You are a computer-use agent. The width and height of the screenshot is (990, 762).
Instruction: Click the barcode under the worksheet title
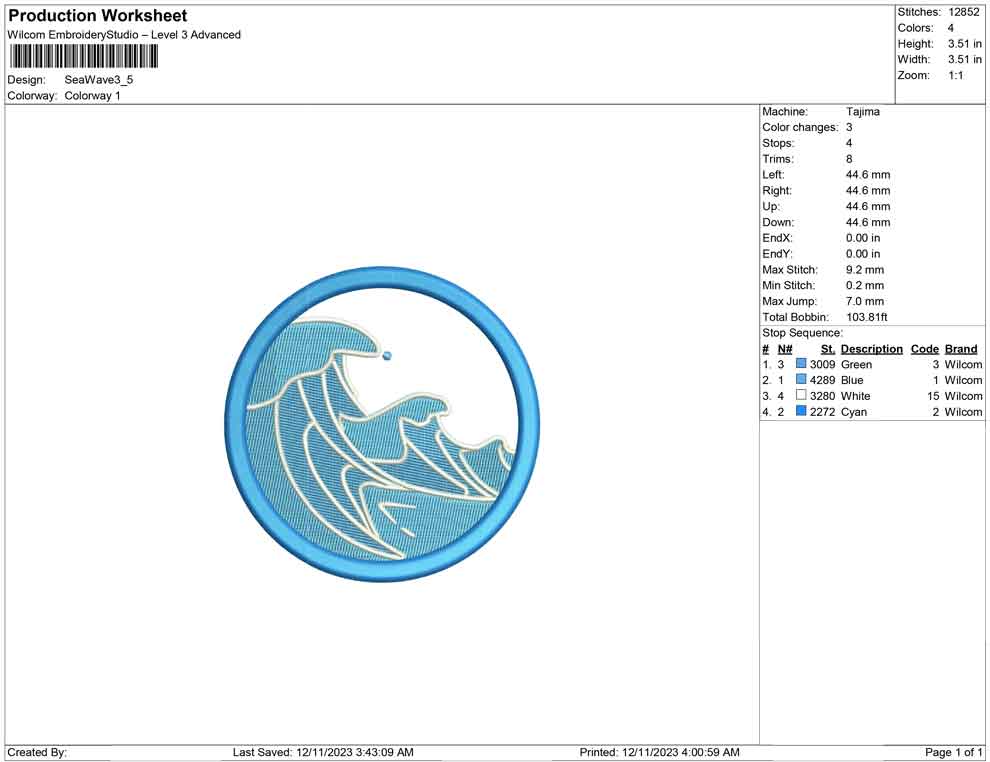tap(84, 56)
